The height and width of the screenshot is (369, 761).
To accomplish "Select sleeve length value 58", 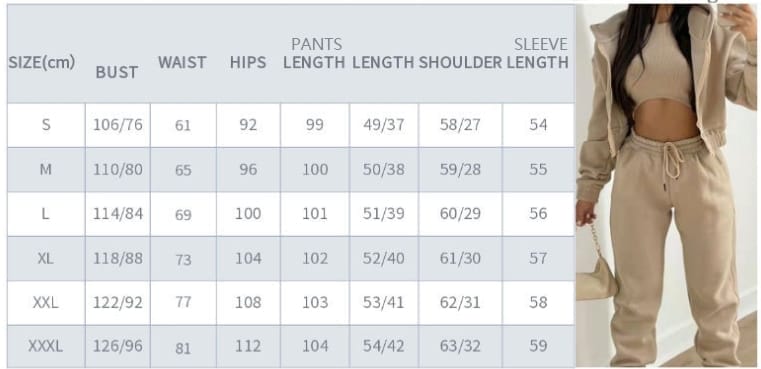I will tap(538, 302).
